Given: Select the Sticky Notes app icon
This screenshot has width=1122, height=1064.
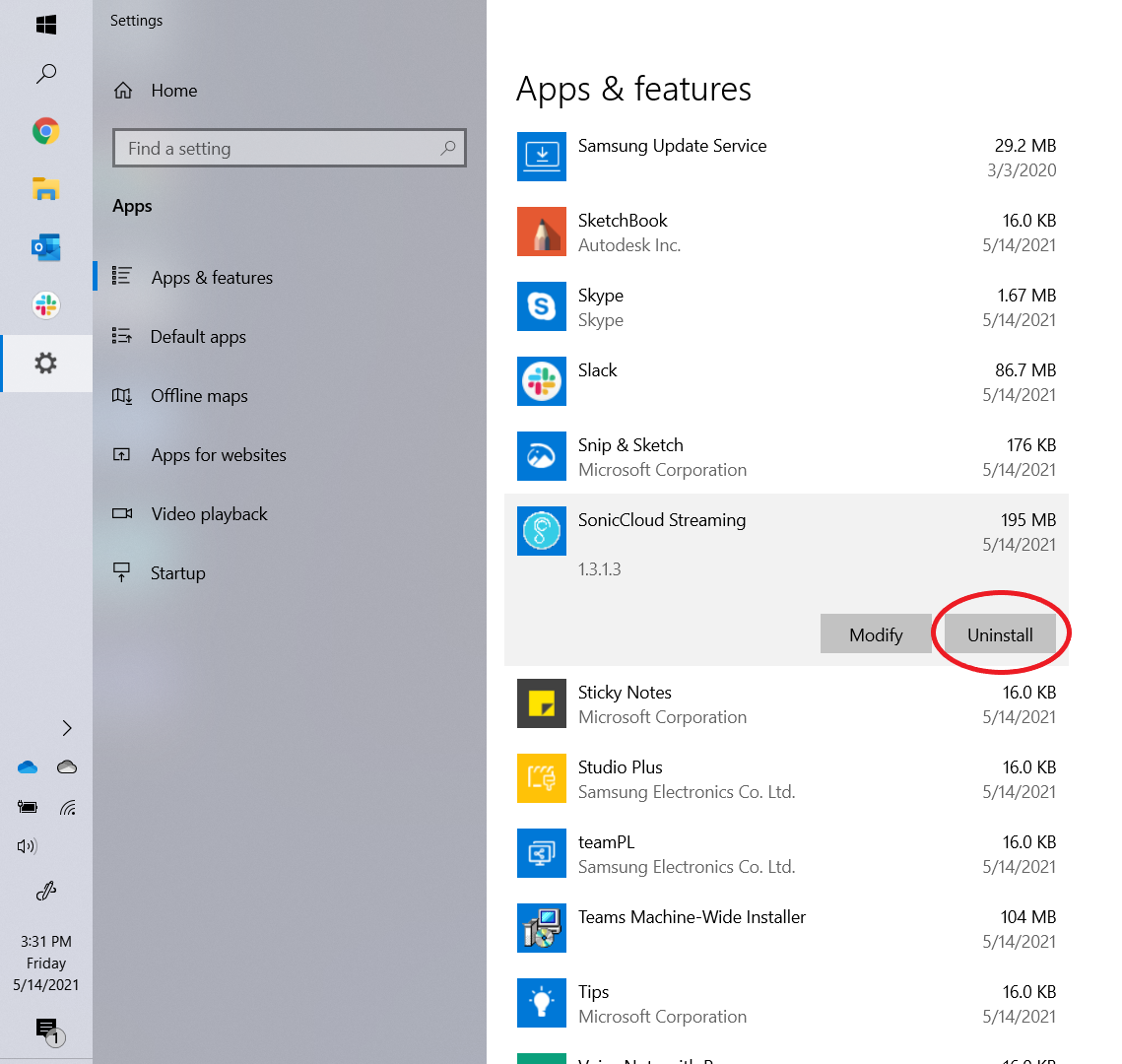Looking at the screenshot, I should pyautogui.click(x=542, y=703).
